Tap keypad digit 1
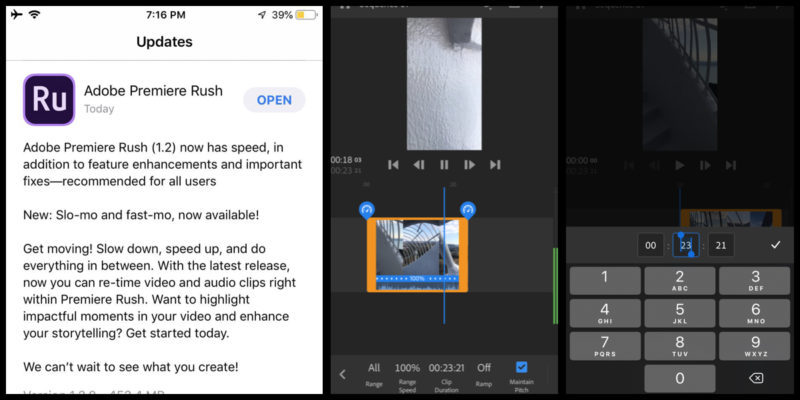 tap(605, 280)
